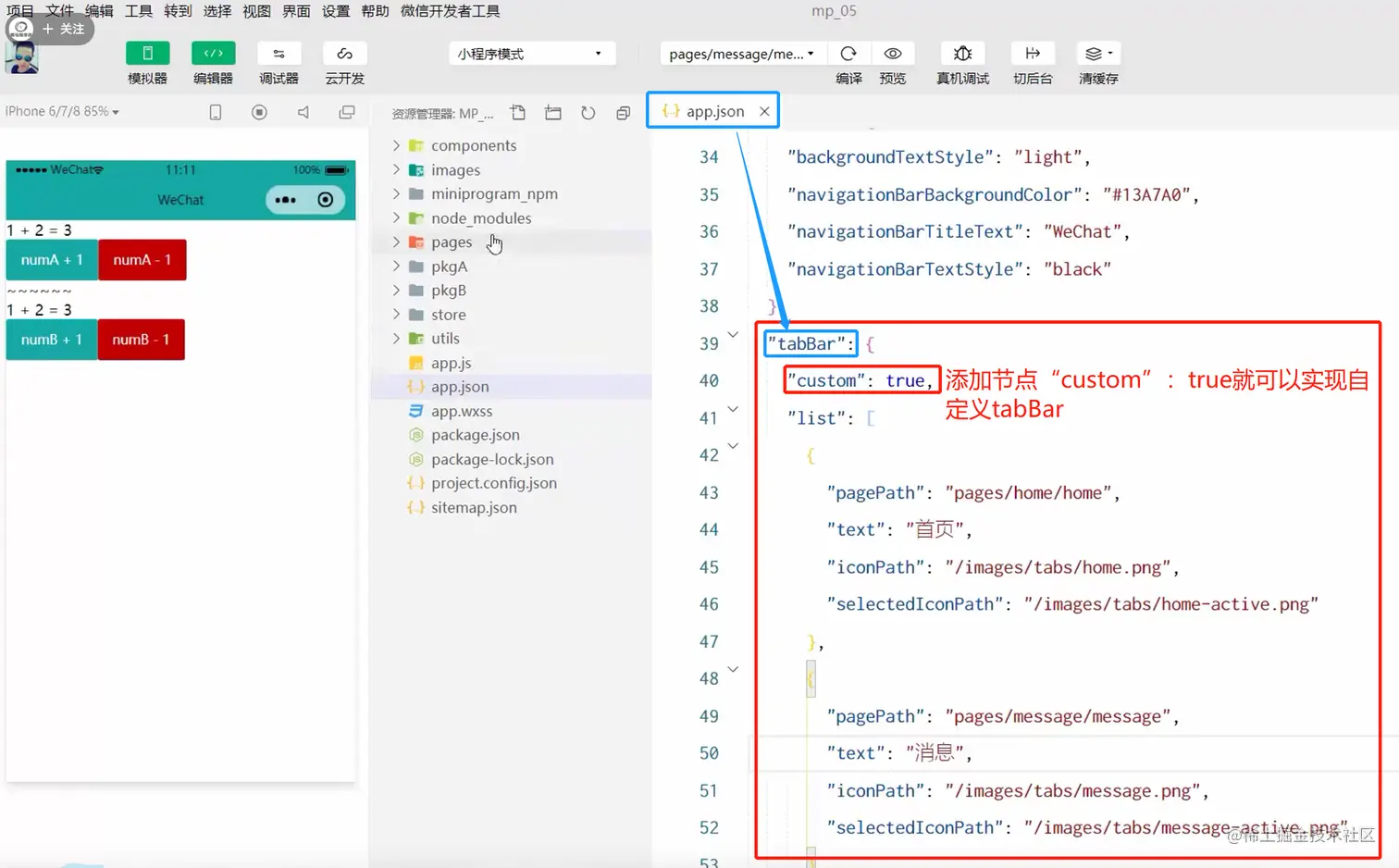Click the simulator stop/record circle icon
The width and height of the screenshot is (1399, 868).
259,112
